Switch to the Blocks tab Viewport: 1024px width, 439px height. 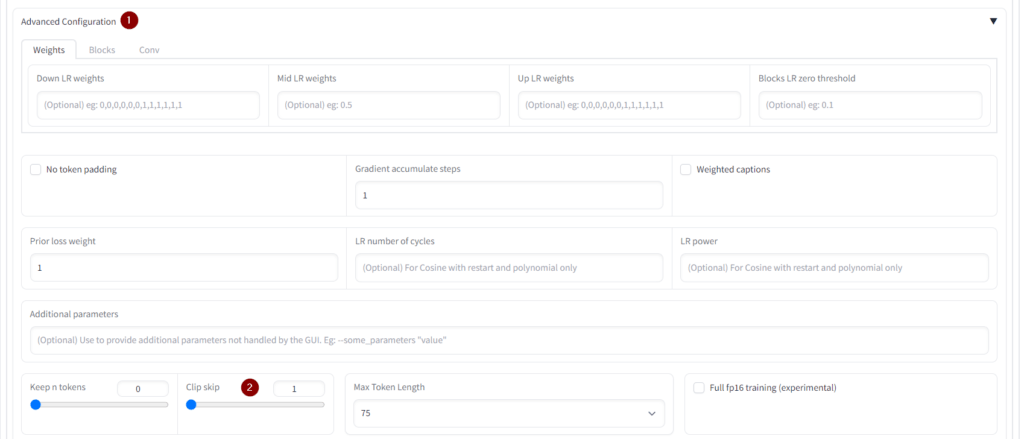(102, 49)
